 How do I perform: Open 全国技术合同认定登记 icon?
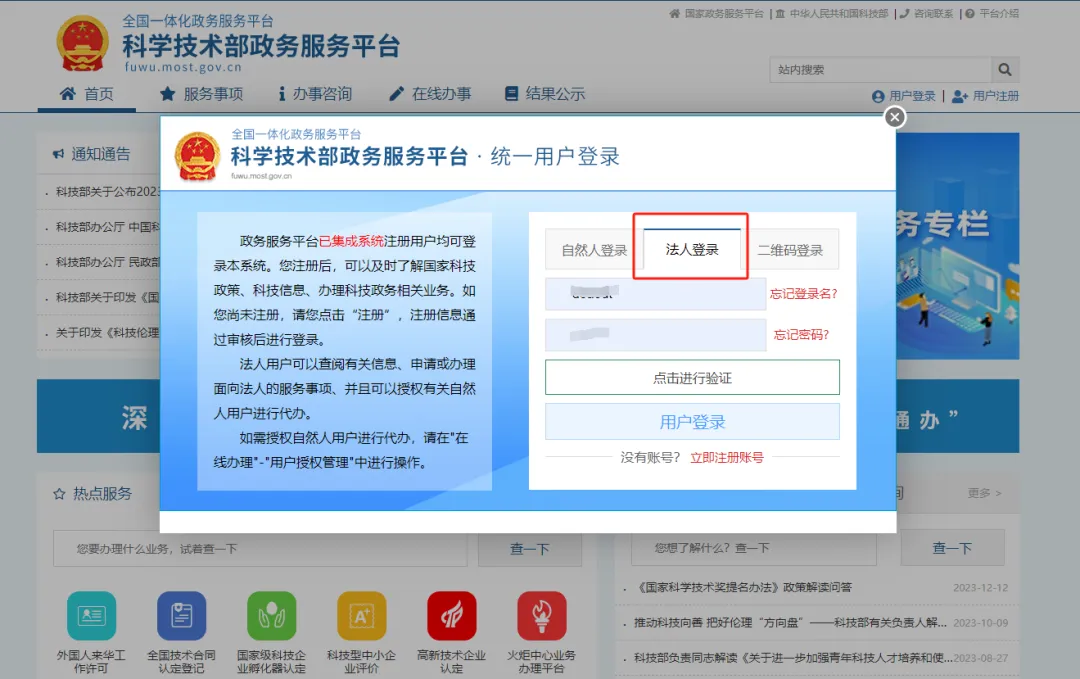181,616
